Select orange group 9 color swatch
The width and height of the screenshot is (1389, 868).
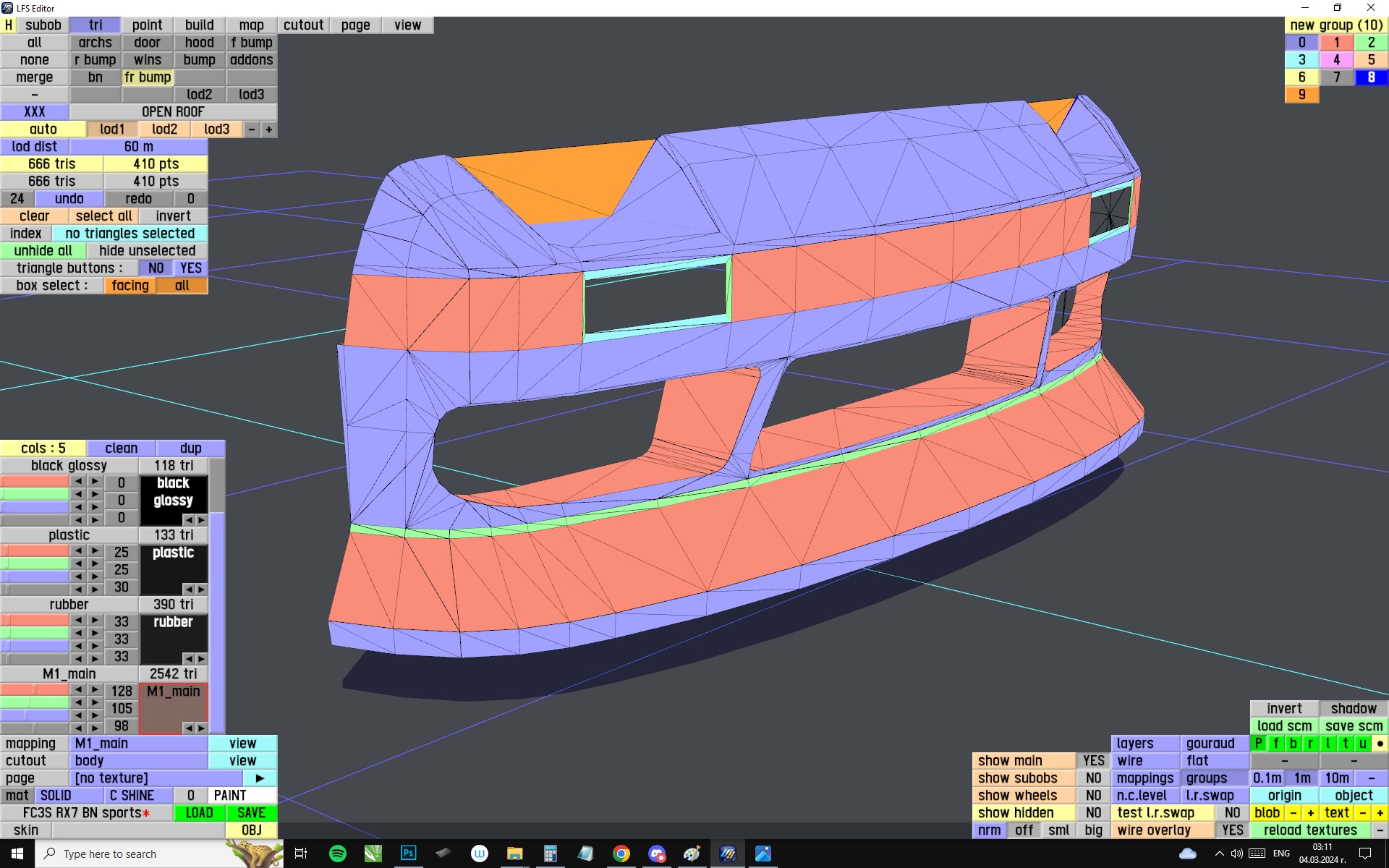click(1301, 94)
